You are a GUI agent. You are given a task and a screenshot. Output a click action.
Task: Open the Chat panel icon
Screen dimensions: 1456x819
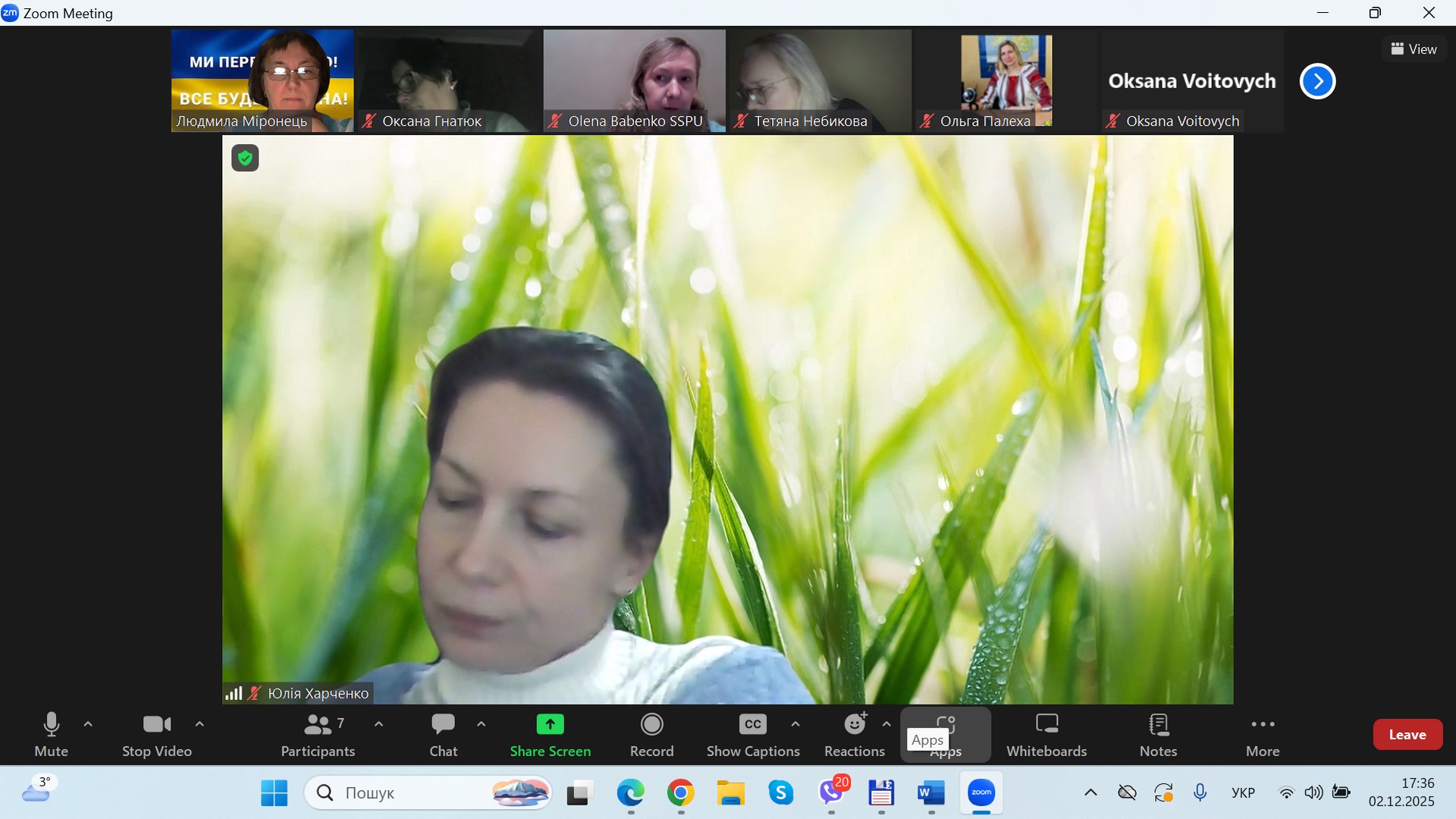click(443, 725)
